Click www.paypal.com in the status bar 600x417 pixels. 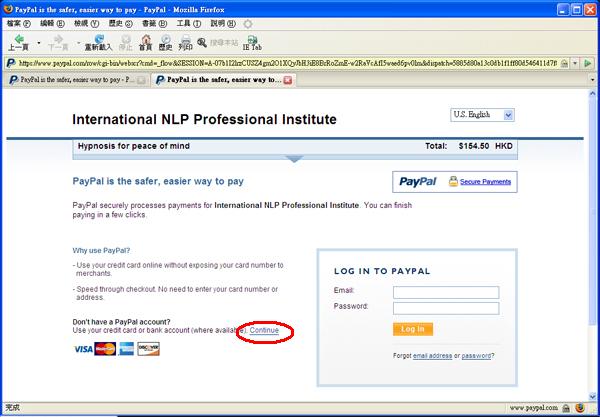click(533, 408)
